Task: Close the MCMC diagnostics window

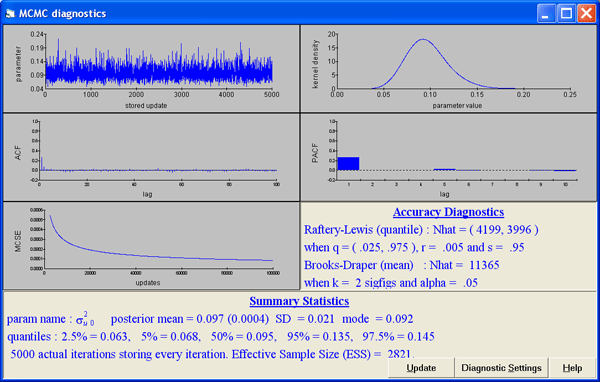Action: tap(587, 14)
